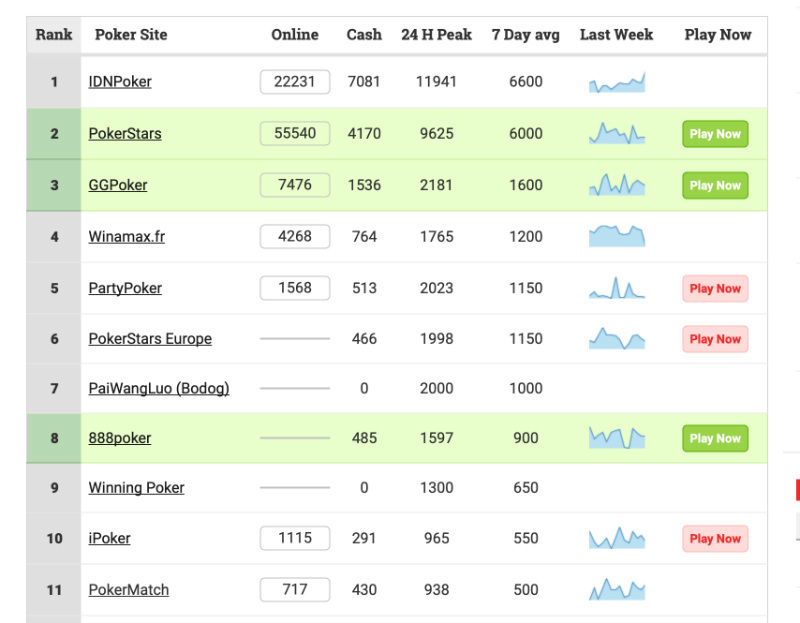Select 888poker's weekly chart
The width and height of the screenshot is (800, 623).
click(617, 437)
